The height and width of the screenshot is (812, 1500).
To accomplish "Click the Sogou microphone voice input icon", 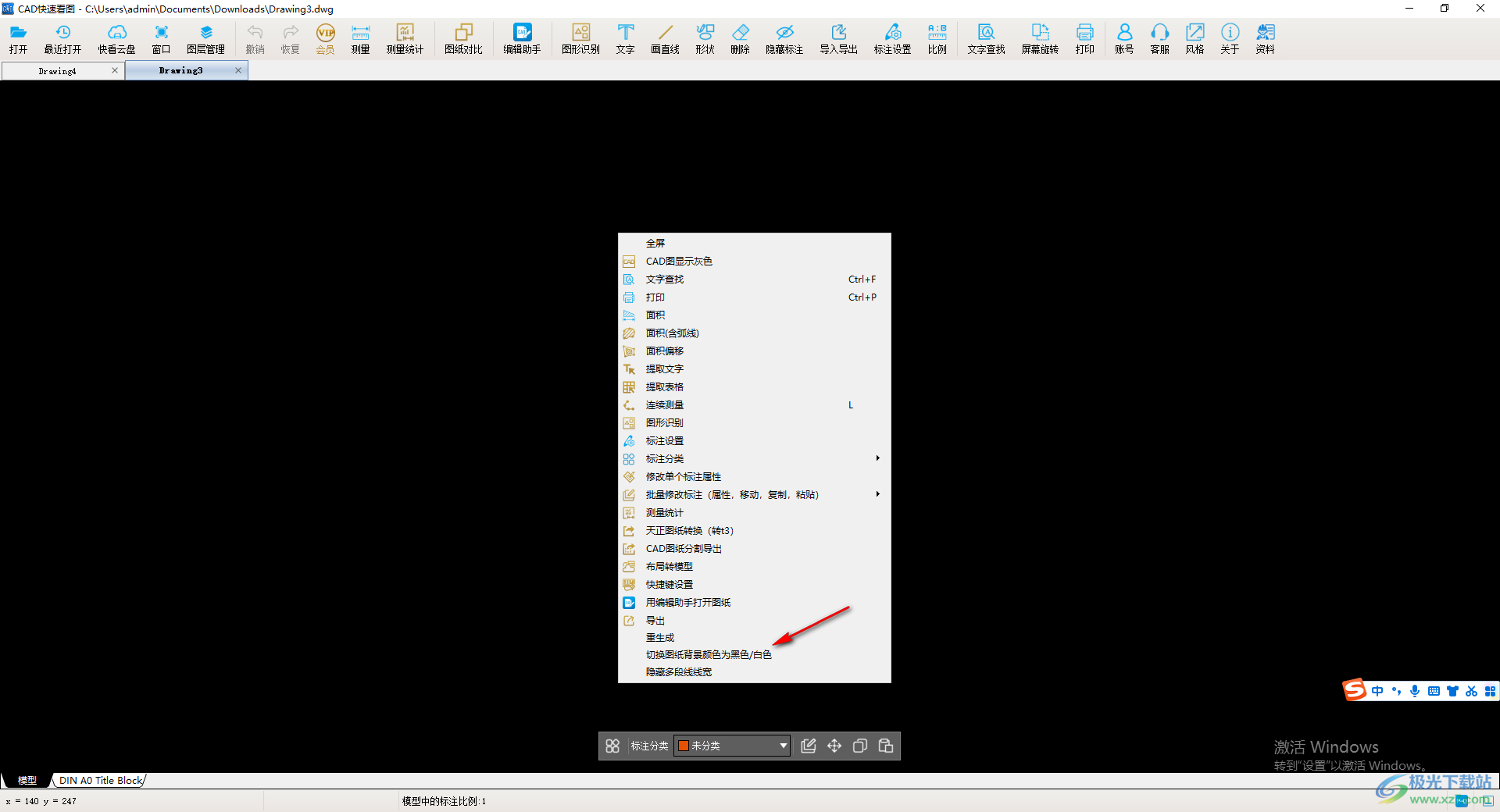I will 1415,691.
